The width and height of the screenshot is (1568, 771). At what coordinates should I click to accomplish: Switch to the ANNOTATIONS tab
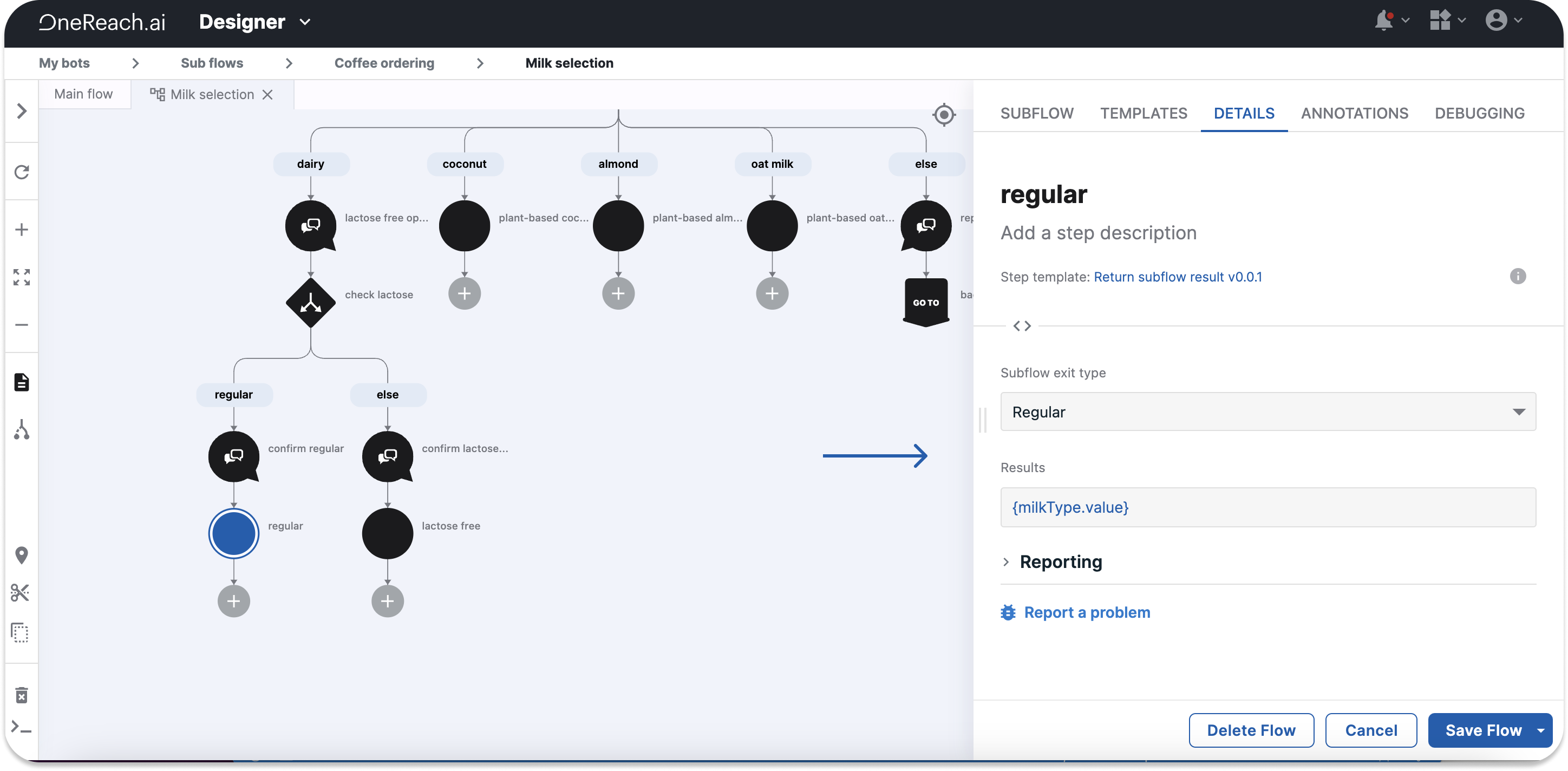(1354, 113)
